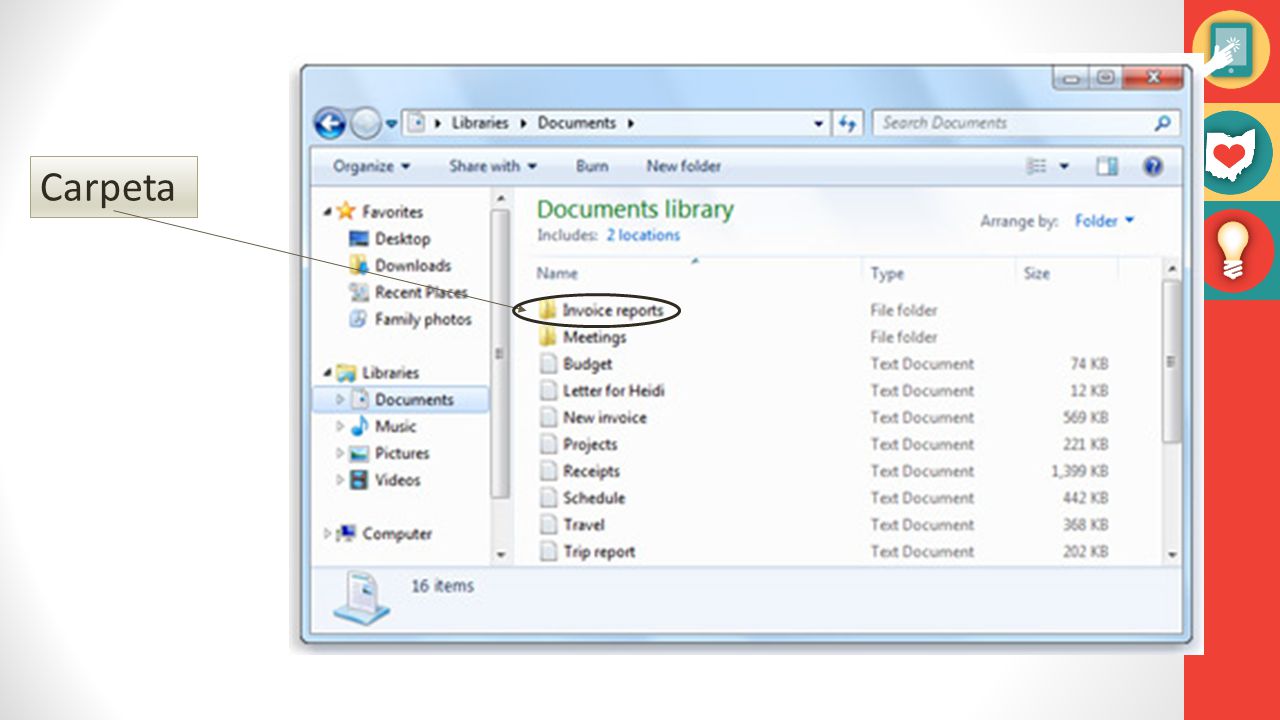Image resolution: width=1280 pixels, height=720 pixels.
Task: Select the Invoice reports folder
Action: coord(612,310)
